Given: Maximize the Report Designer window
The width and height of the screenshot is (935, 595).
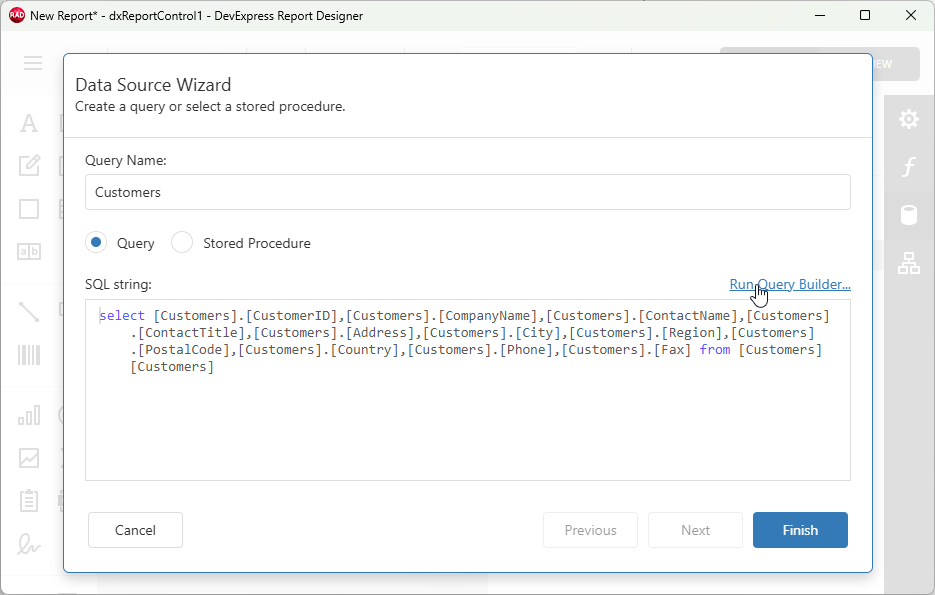Looking at the screenshot, I should pyautogui.click(x=865, y=16).
